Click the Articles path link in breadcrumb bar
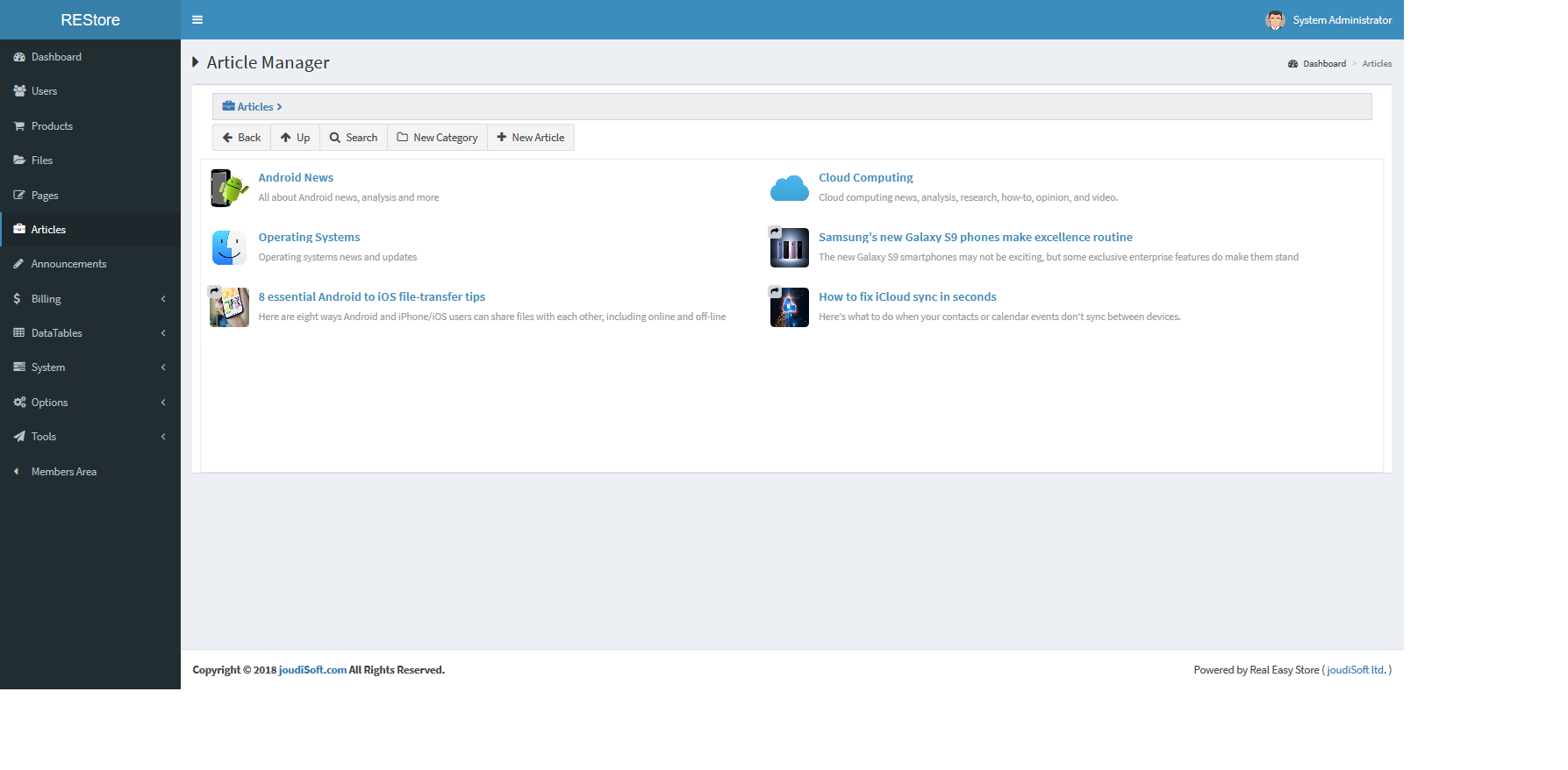The image size is (1568, 770). pyautogui.click(x=255, y=107)
